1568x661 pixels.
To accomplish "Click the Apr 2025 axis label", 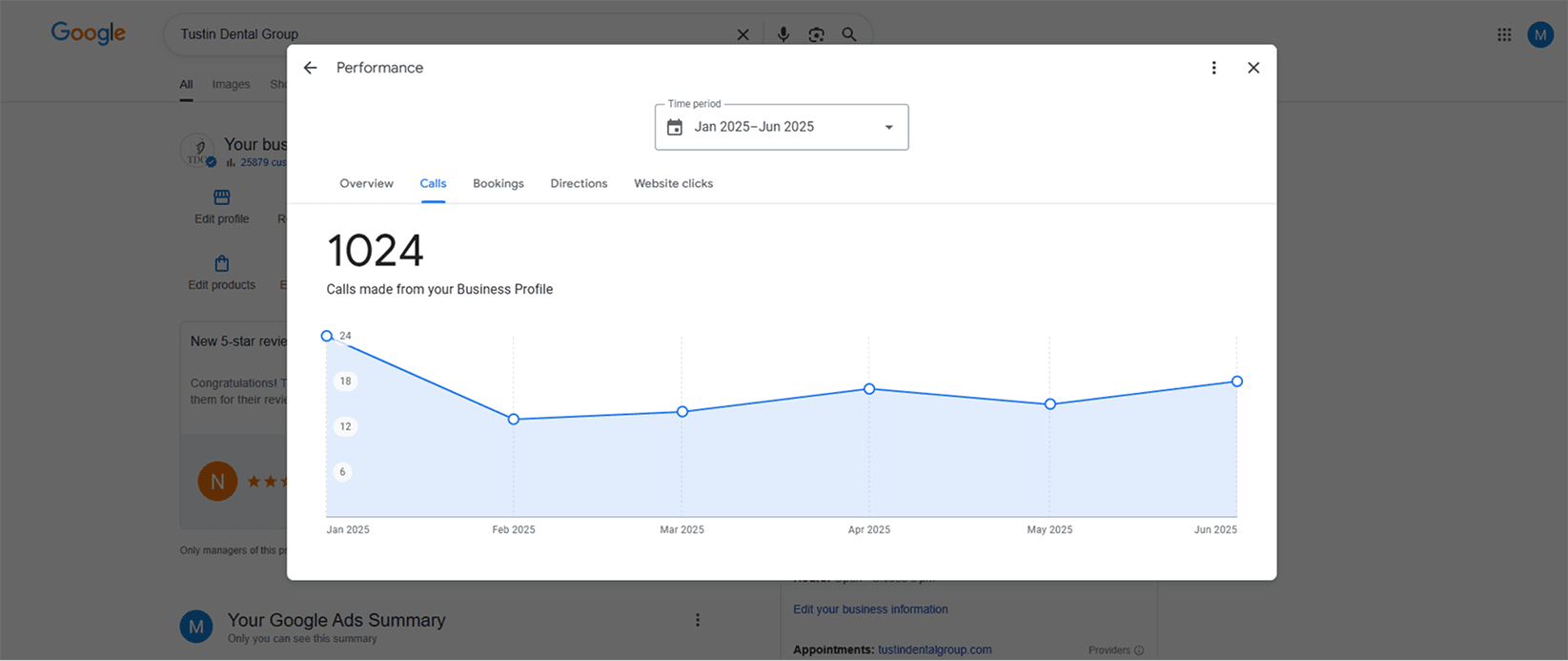I will [869, 529].
